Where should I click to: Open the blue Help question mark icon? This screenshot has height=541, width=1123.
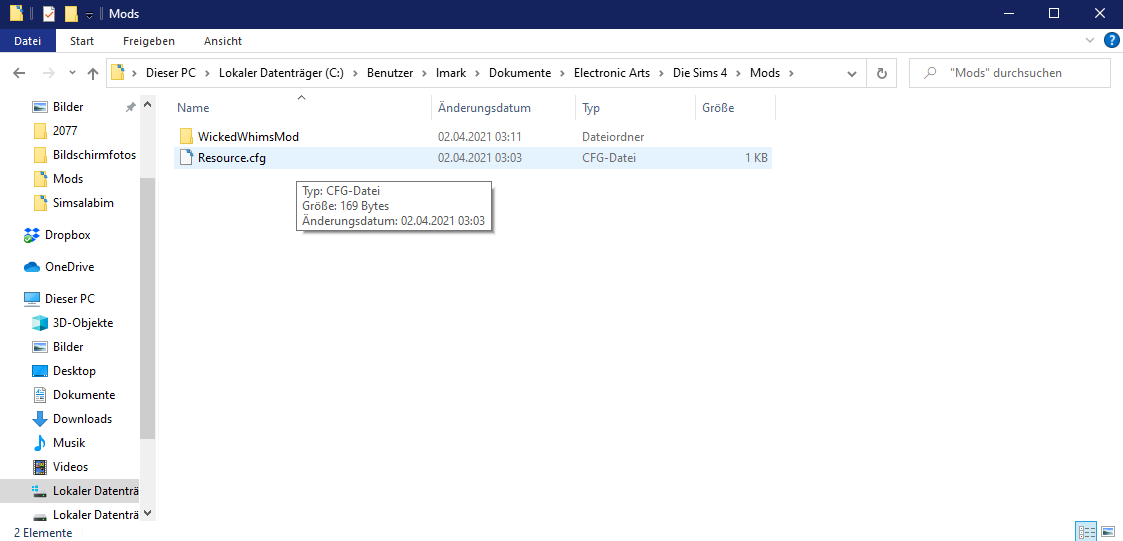coord(1112,40)
